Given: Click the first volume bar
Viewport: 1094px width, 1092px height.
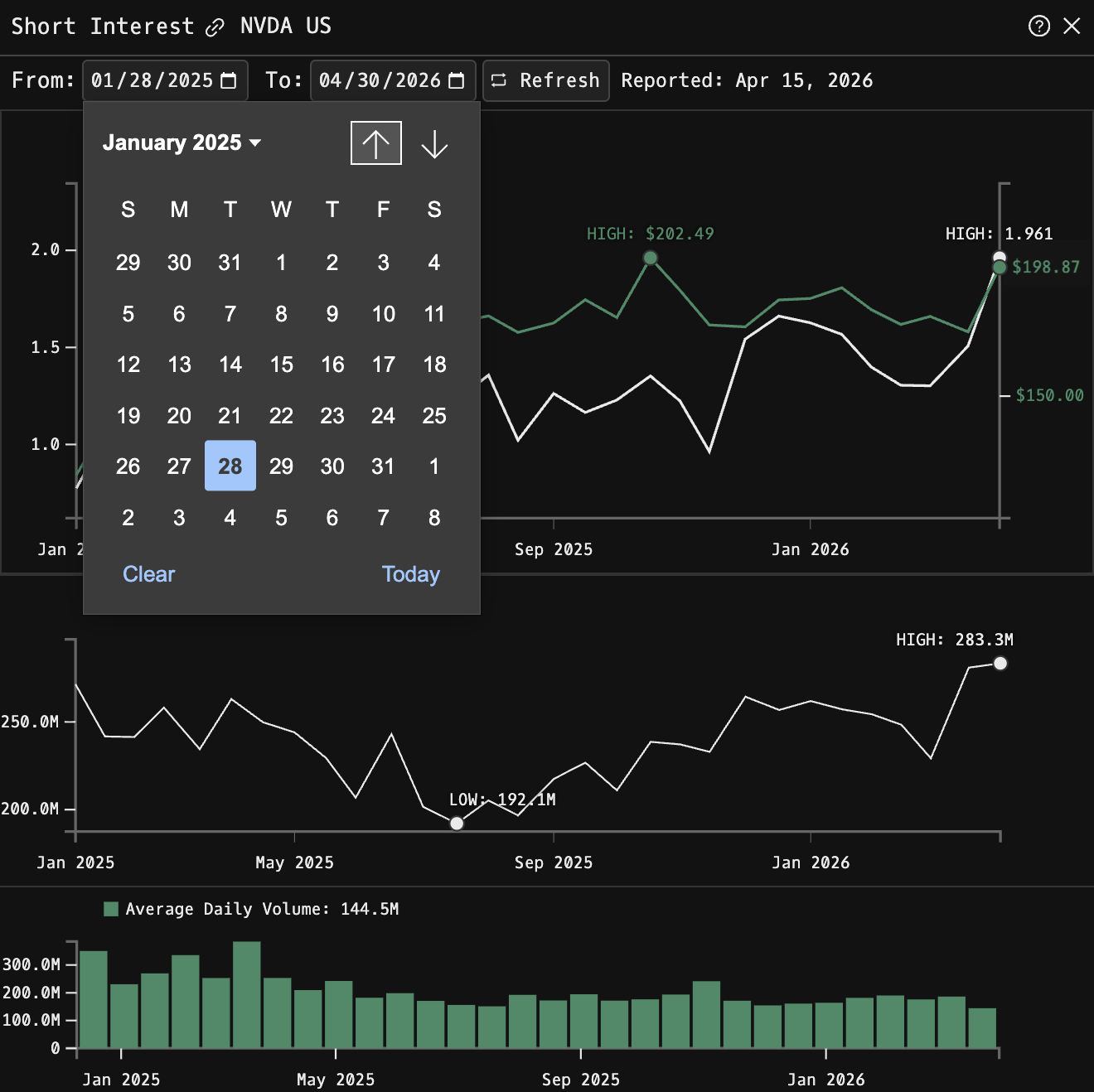Looking at the screenshot, I should 94,999.
